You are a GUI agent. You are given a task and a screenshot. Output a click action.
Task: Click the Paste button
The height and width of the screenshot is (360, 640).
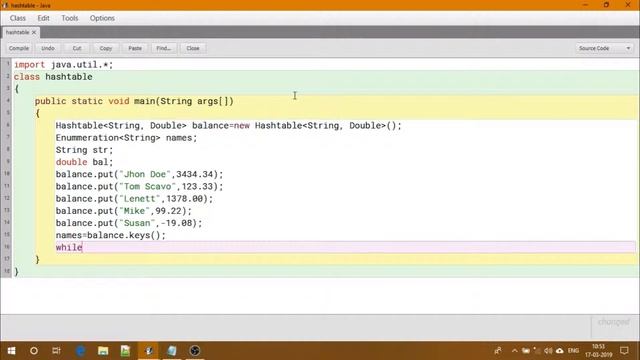click(x=135, y=48)
